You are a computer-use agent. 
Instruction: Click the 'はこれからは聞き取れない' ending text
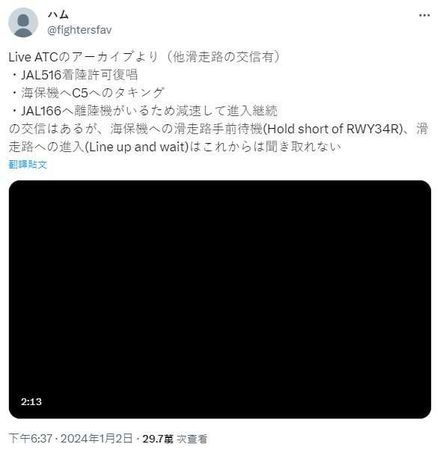(266, 147)
